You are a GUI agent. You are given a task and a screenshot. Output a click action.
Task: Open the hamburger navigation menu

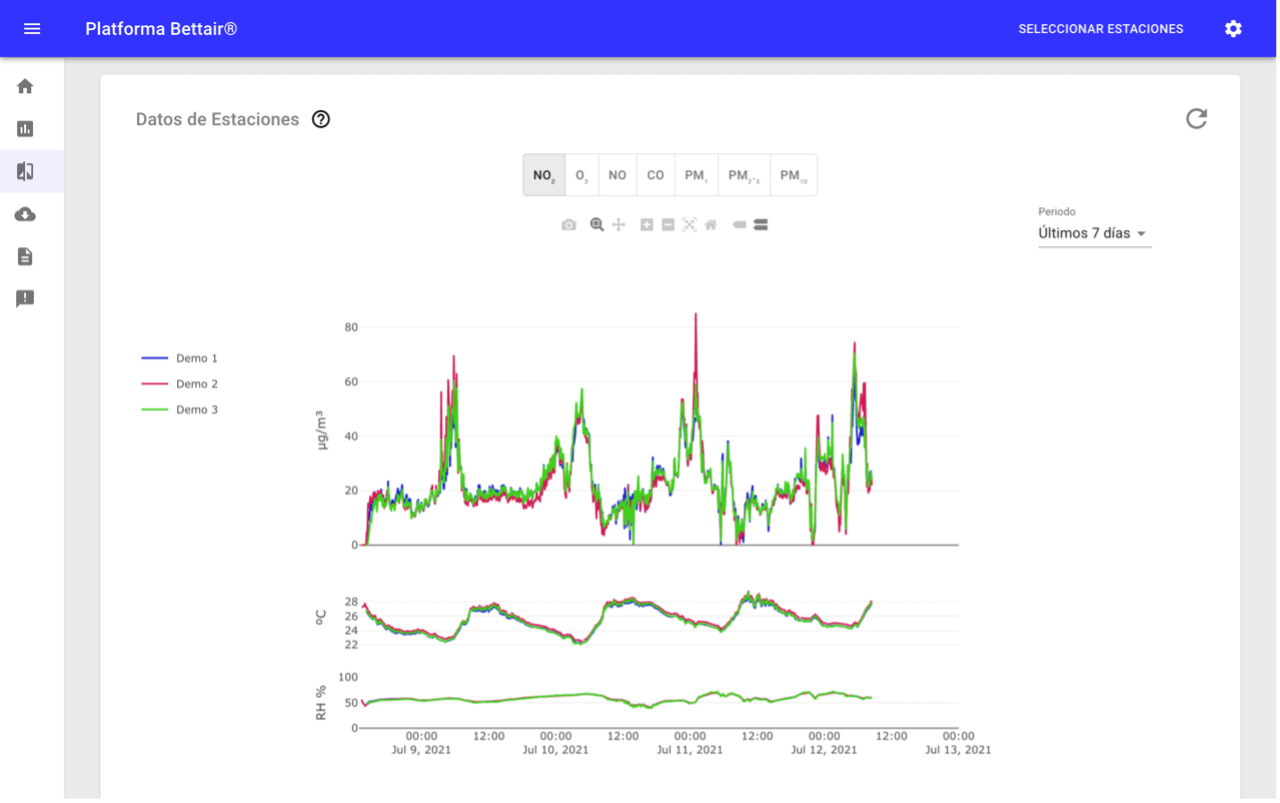pos(32,29)
